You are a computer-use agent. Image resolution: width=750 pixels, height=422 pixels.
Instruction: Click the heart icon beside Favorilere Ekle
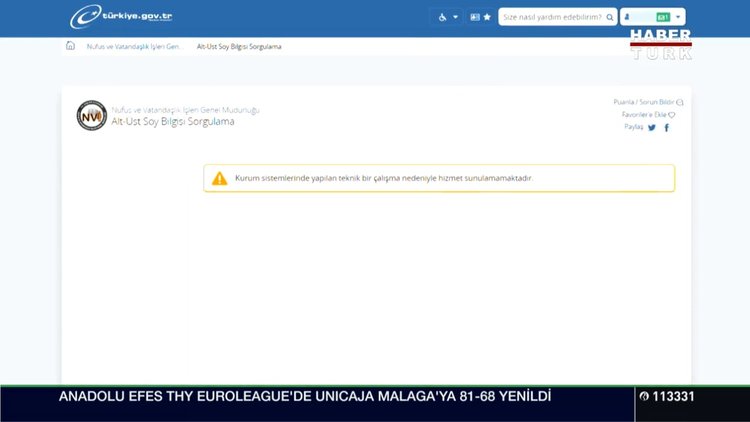[672, 115]
